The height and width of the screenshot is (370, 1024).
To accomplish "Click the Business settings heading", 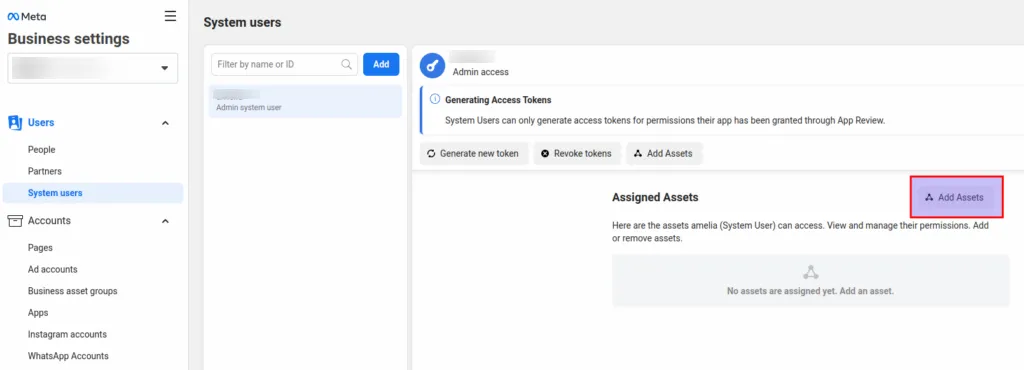I will pyautogui.click(x=69, y=39).
